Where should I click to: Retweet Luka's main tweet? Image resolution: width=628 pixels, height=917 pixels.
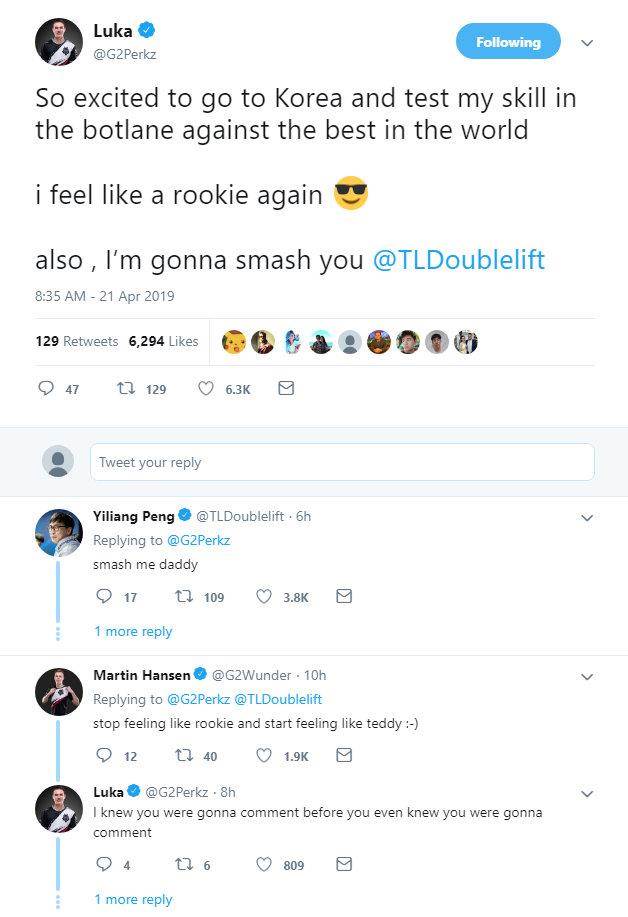pyautogui.click(x=127, y=389)
